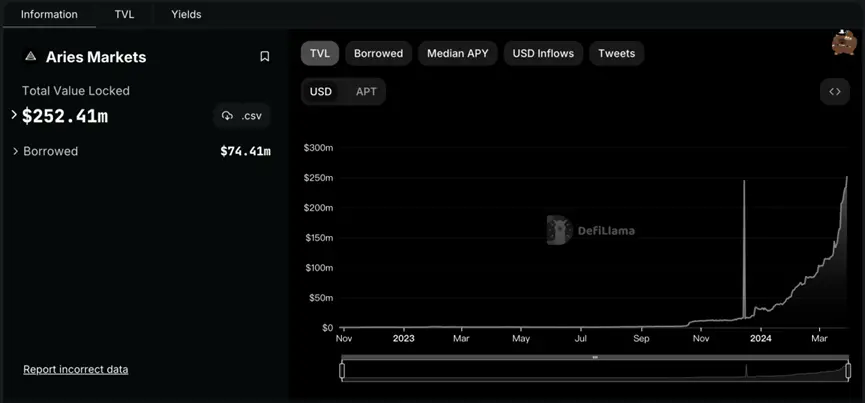This screenshot has width=865, height=403.
Task: Toggle the USD Inflows chart series
Action: click(543, 53)
